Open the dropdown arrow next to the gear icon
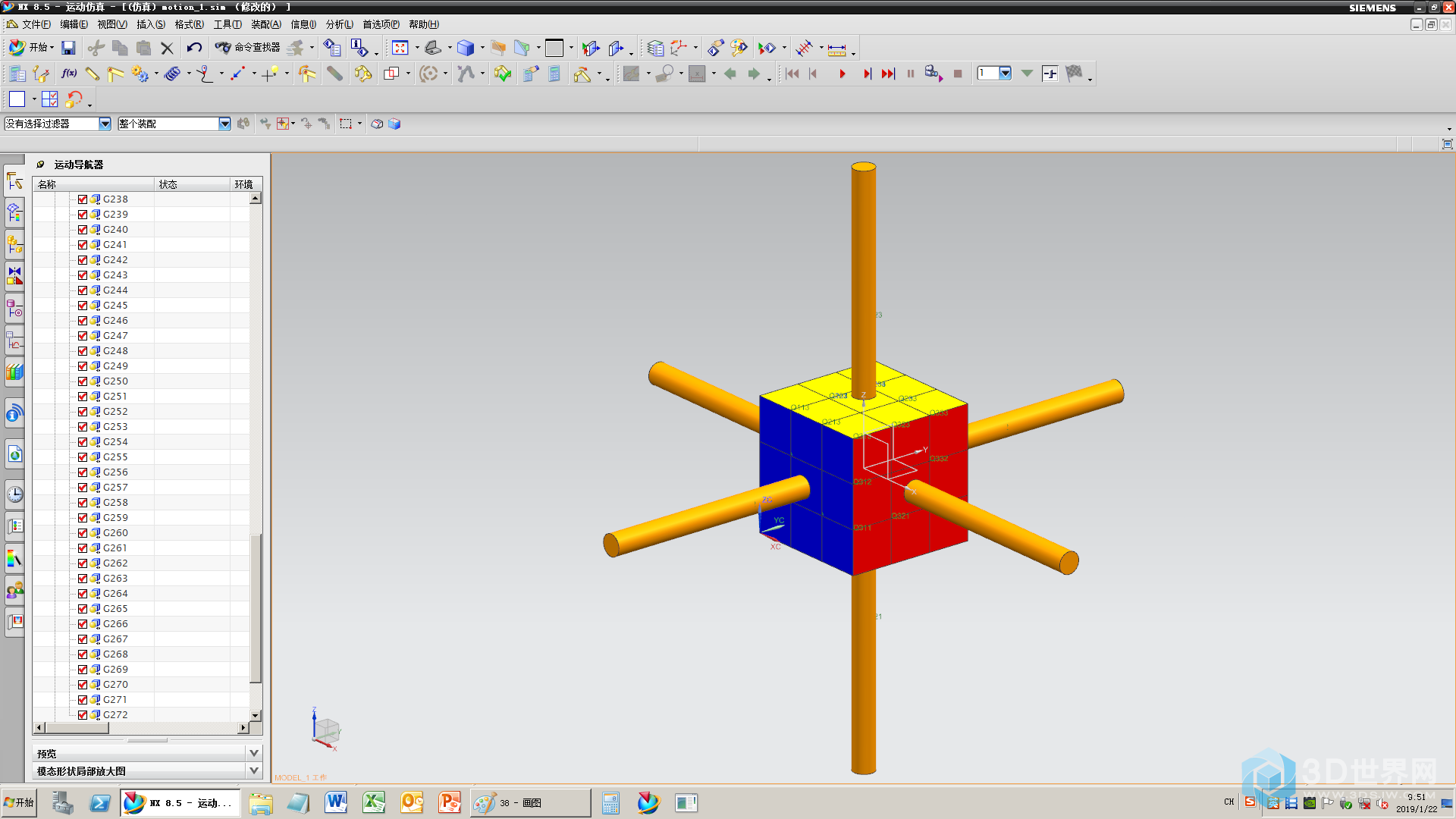This screenshot has width=1456, height=819. point(156,74)
